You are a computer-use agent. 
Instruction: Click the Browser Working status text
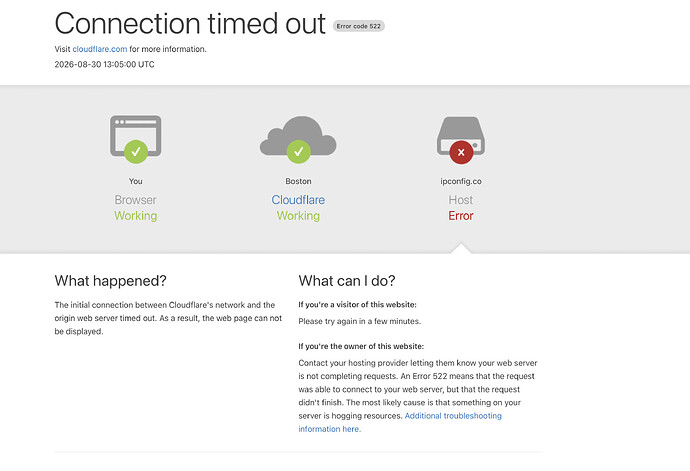coord(136,216)
